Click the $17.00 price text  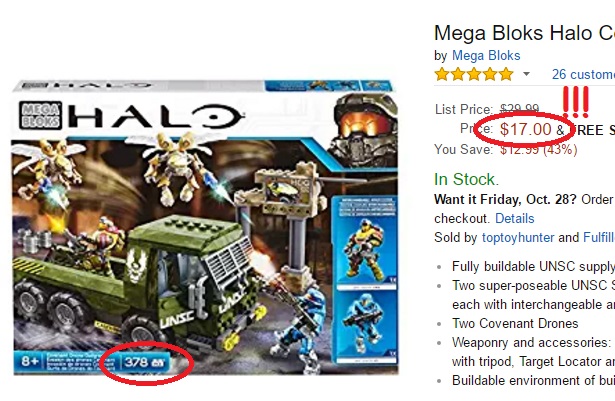click(x=526, y=129)
